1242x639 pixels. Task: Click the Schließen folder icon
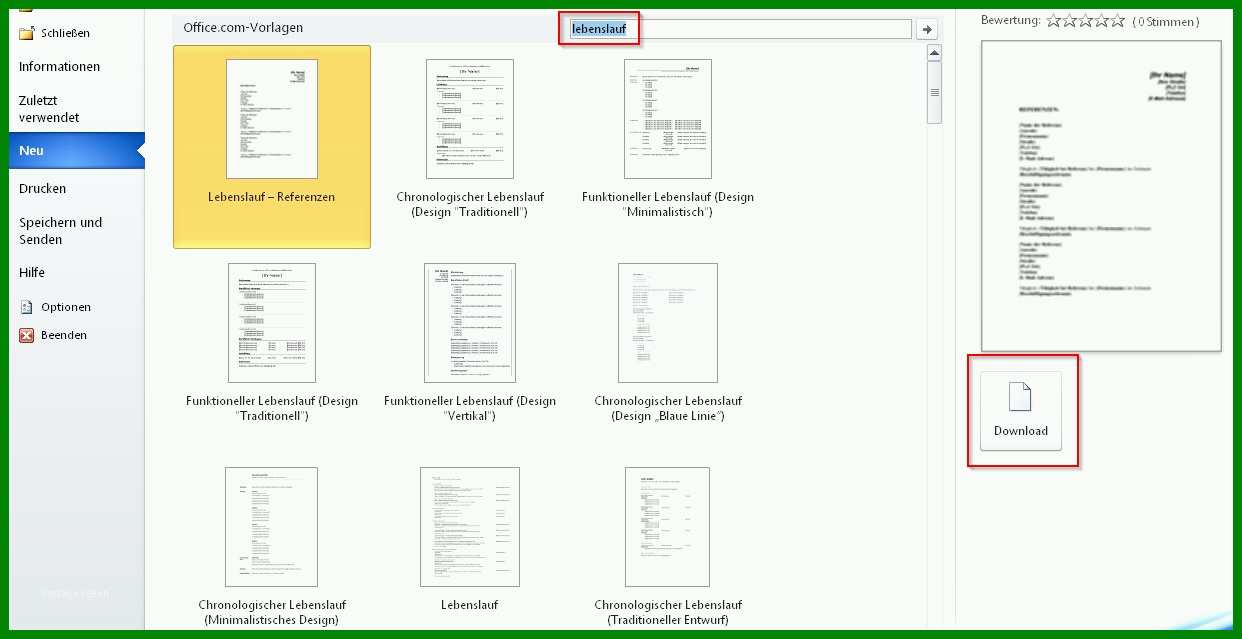(27, 33)
